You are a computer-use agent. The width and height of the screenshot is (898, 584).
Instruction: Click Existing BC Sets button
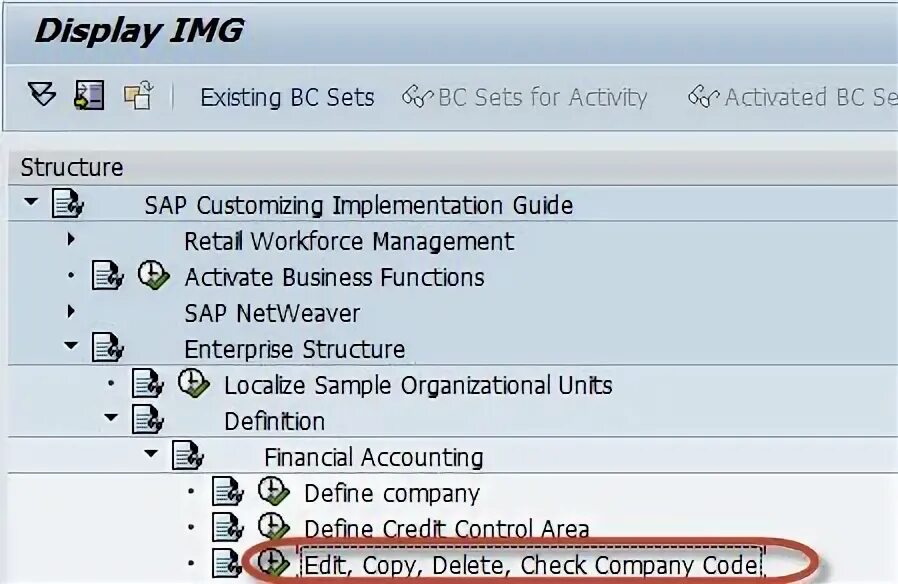tap(287, 97)
